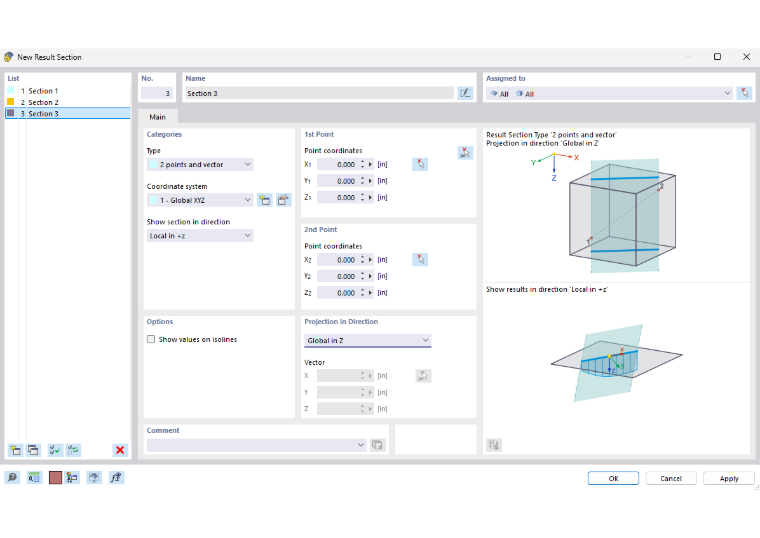Close the New Result Section dialog

pyautogui.click(x=746, y=57)
